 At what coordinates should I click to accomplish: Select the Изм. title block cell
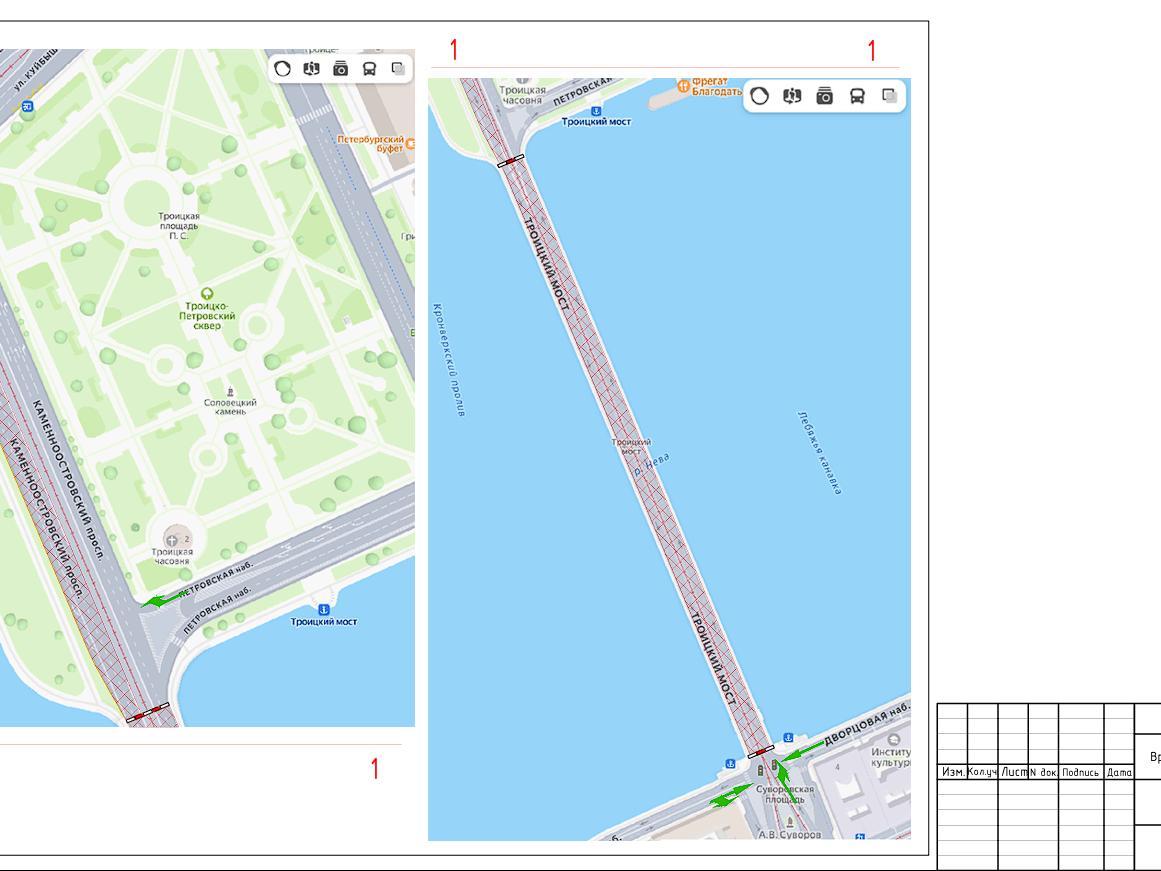(952, 772)
